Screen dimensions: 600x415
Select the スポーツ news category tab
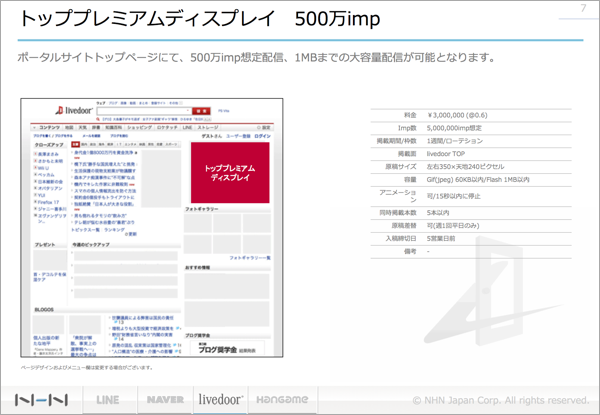[171, 145]
